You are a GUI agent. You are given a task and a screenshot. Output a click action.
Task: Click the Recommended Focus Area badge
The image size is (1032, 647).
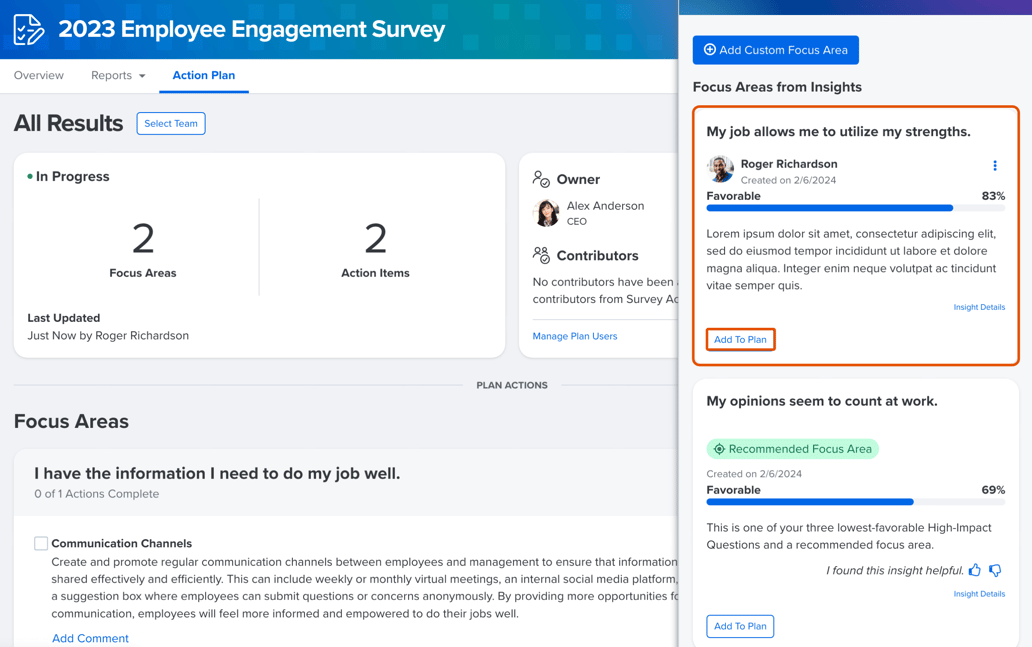tap(792, 449)
